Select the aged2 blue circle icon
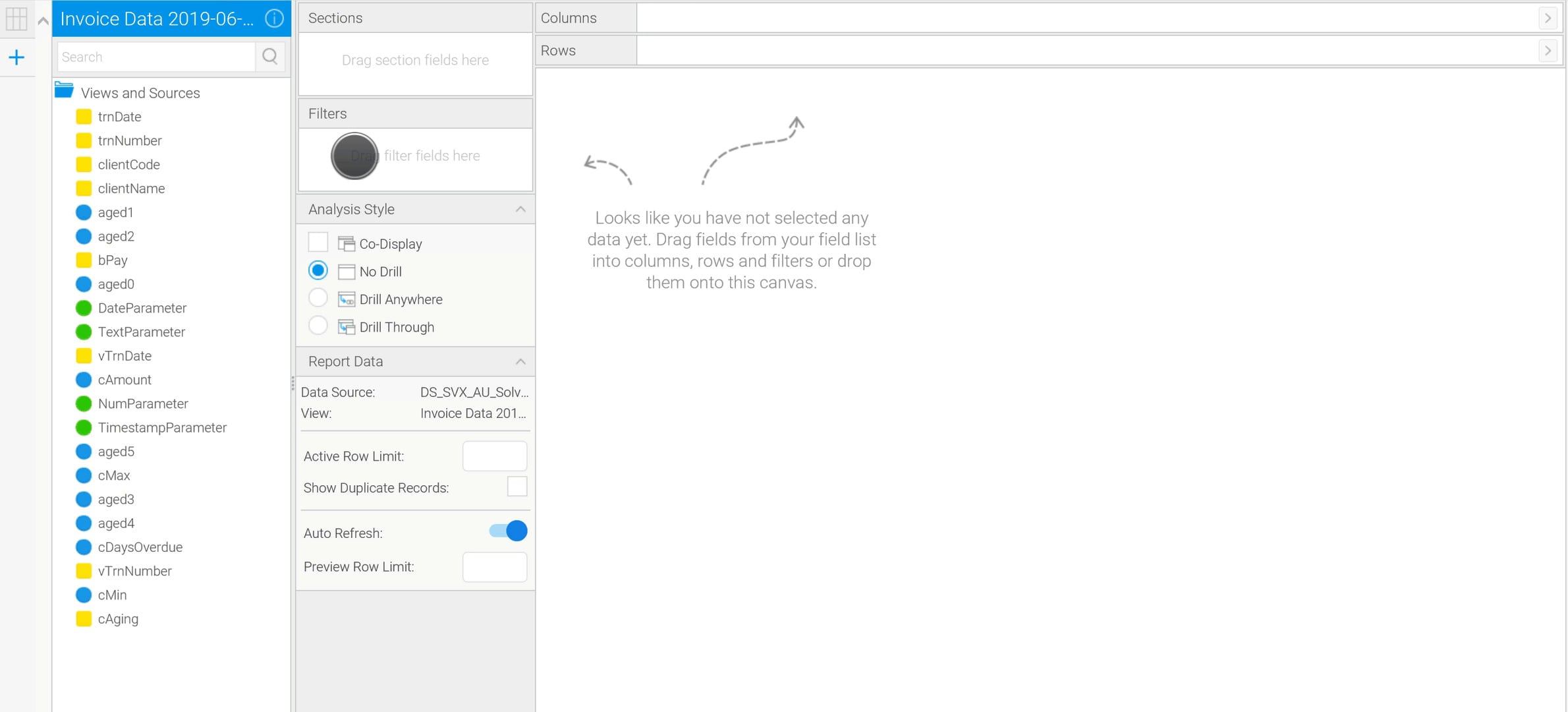The height and width of the screenshot is (712, 1568). pos(84,236)
